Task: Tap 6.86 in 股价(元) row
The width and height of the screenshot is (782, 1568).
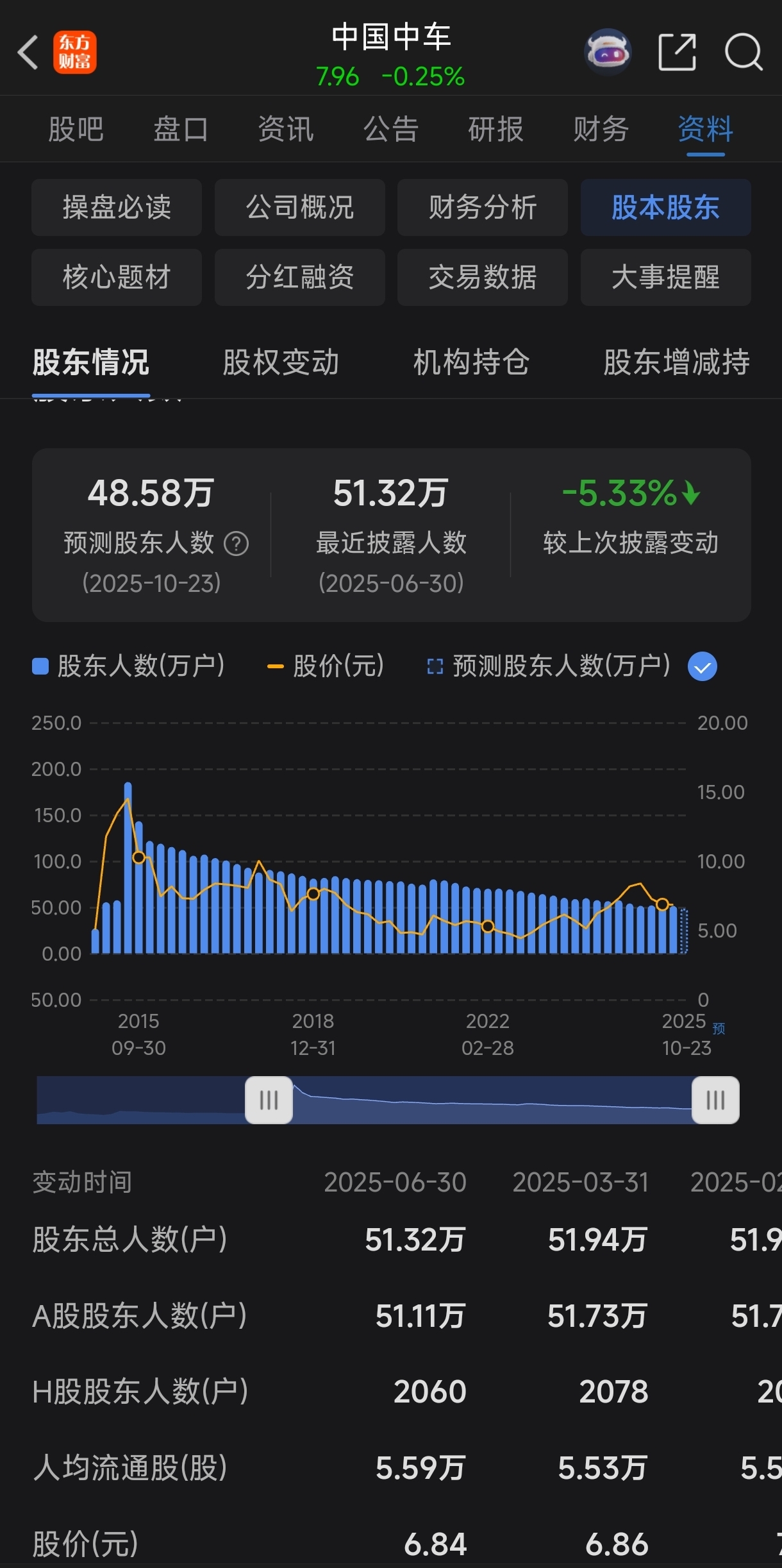Action: 617,1544
